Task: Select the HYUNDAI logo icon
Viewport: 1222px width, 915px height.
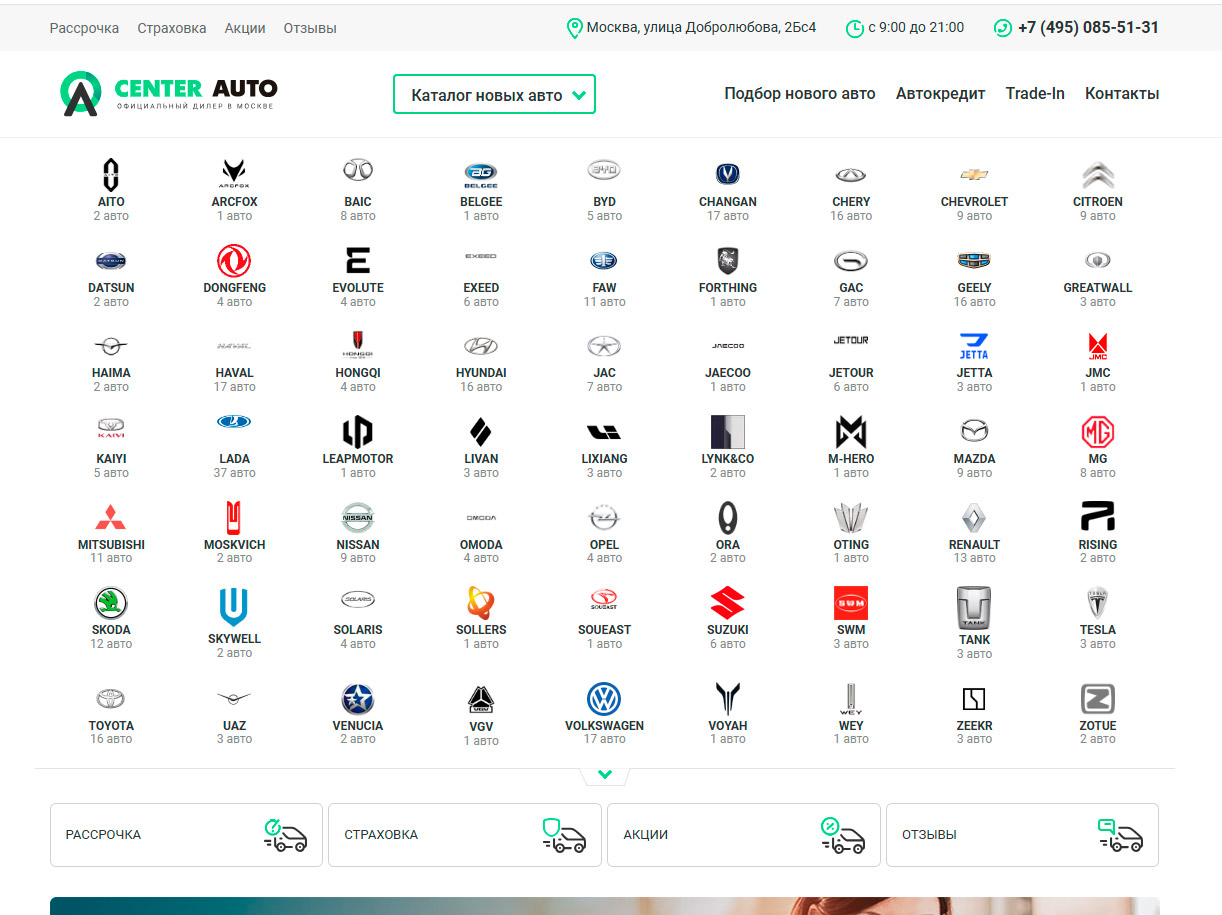Action: tap(481, 346)
